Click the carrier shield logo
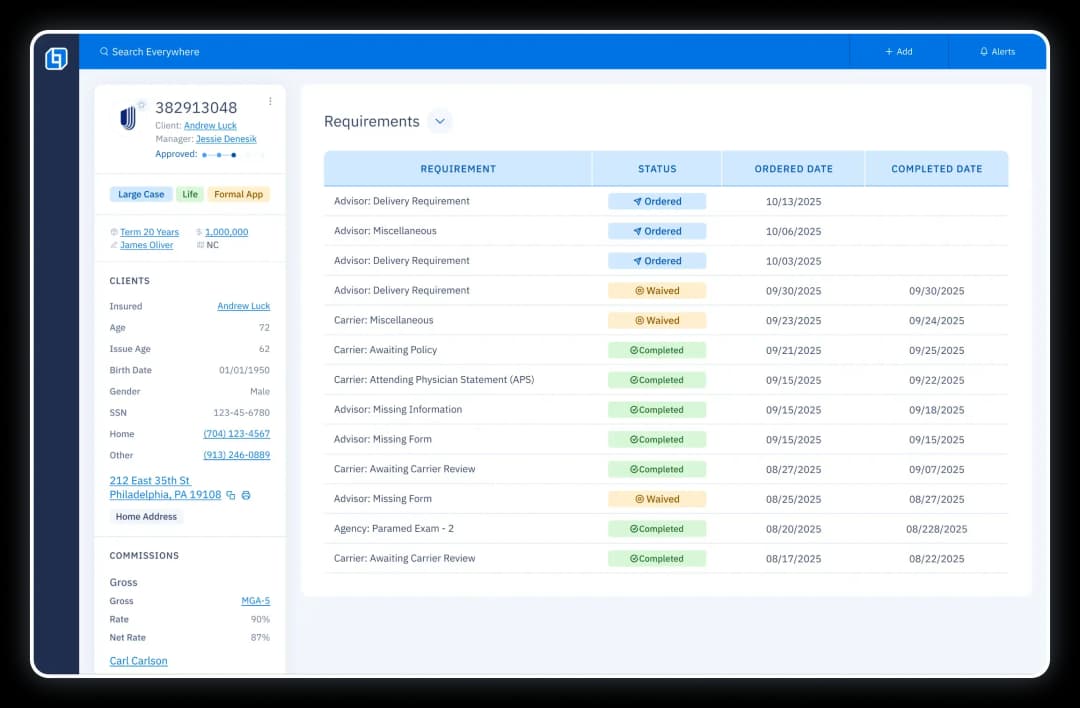Screen dimensions: 1080x708 128,119
